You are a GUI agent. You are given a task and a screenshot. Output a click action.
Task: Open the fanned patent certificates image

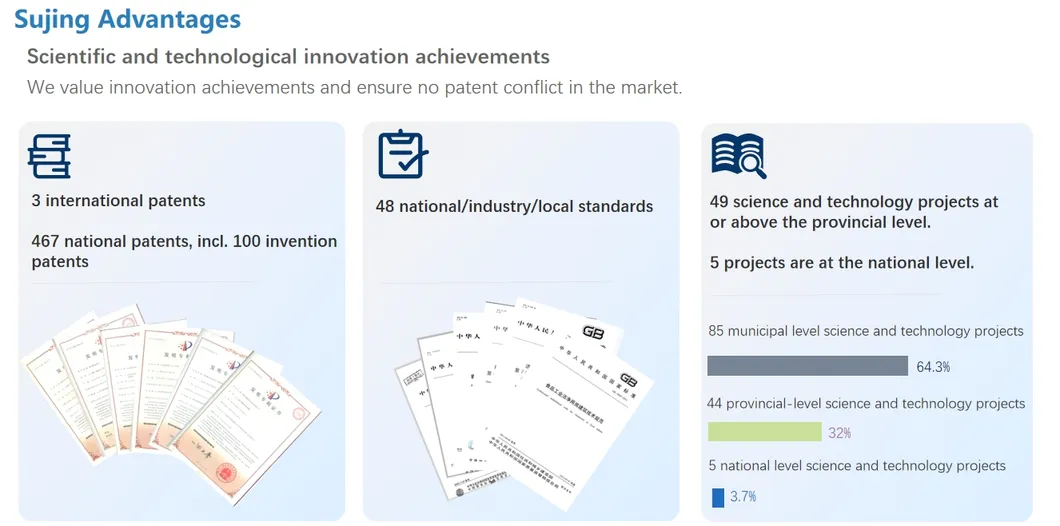tap(172, 395)
